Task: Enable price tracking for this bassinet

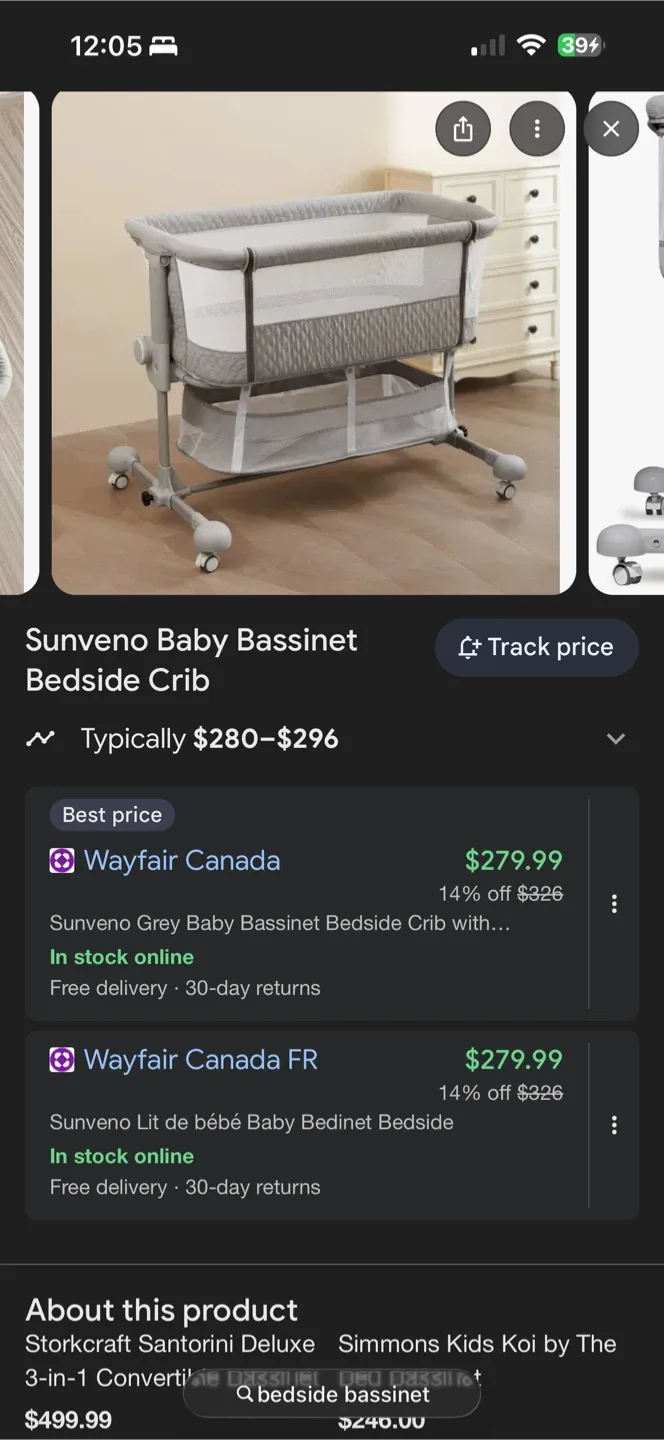Action: (536, 647)
